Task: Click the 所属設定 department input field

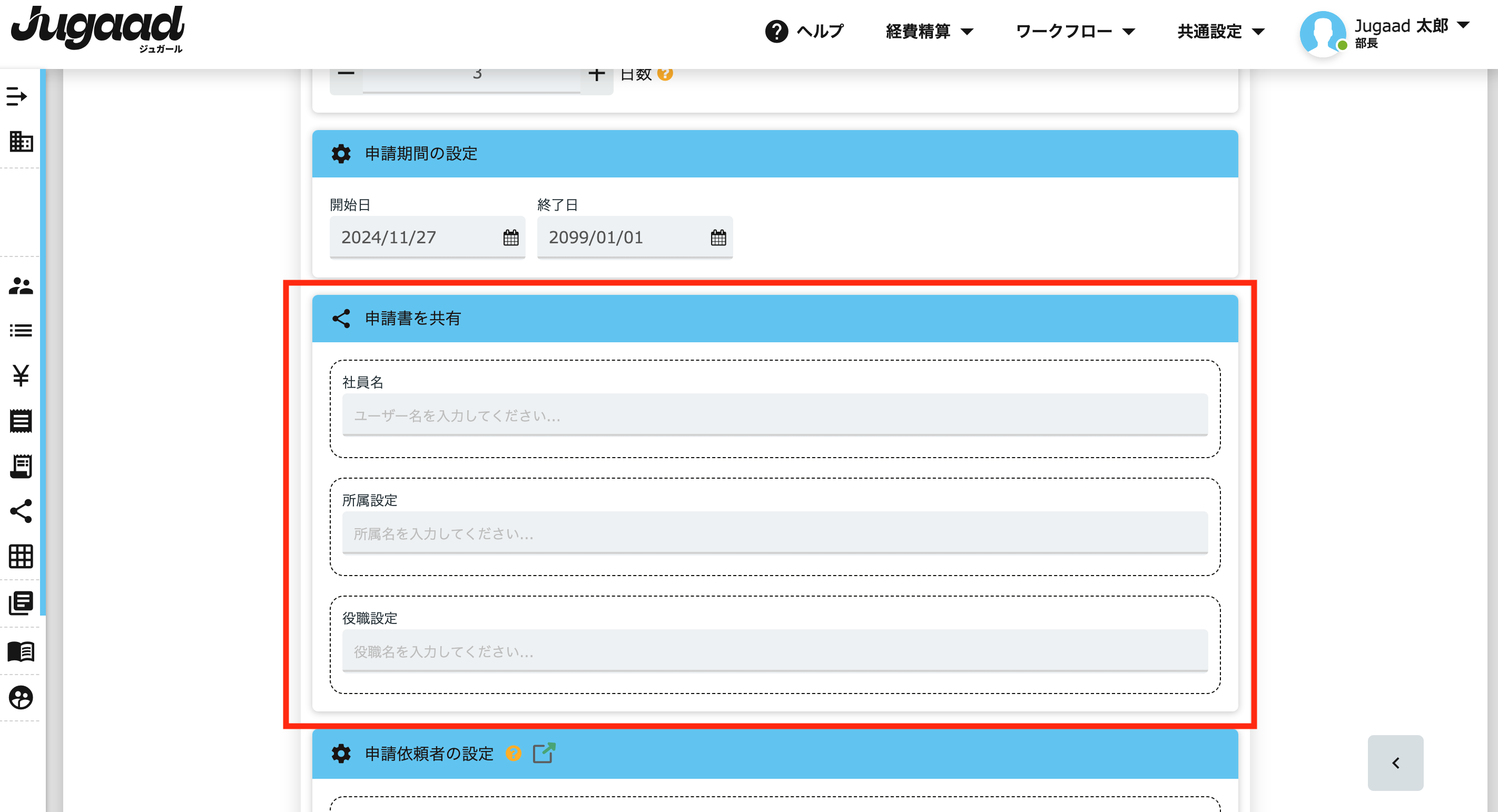Action: pyautogui.click(x=775, y=533)
